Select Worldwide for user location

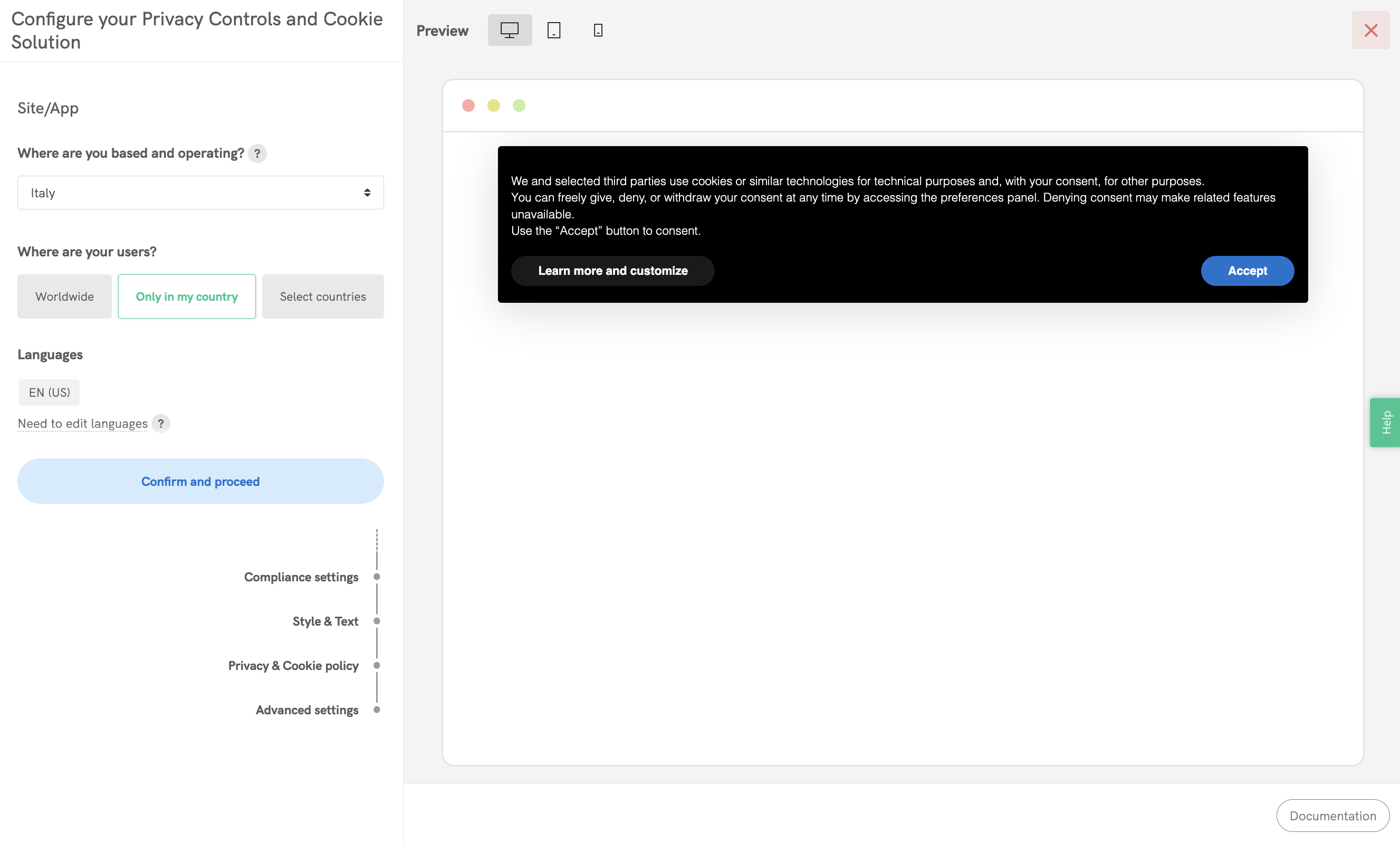pos(64,296)
